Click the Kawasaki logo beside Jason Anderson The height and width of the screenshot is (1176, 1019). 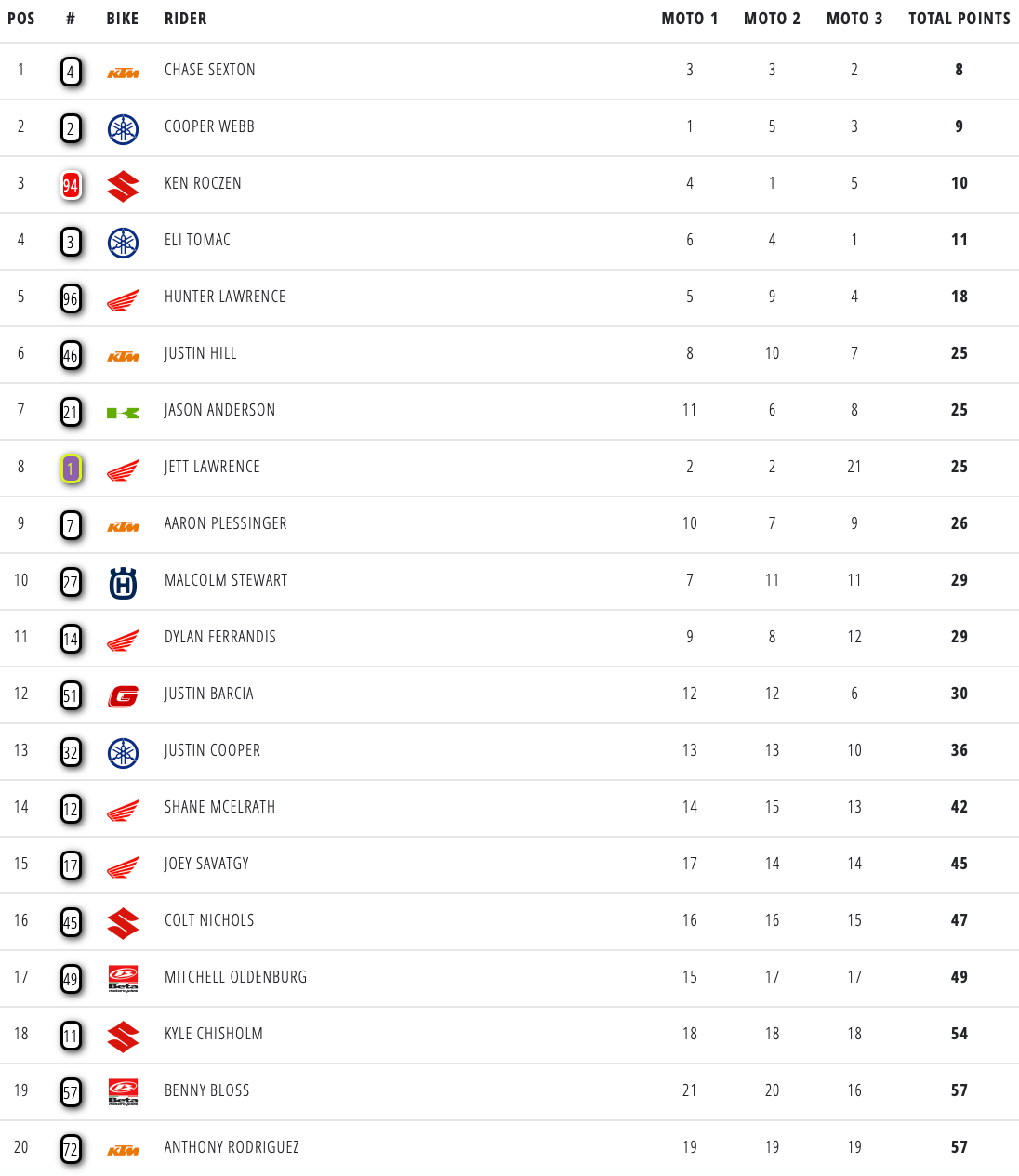[x=123, y=413]
